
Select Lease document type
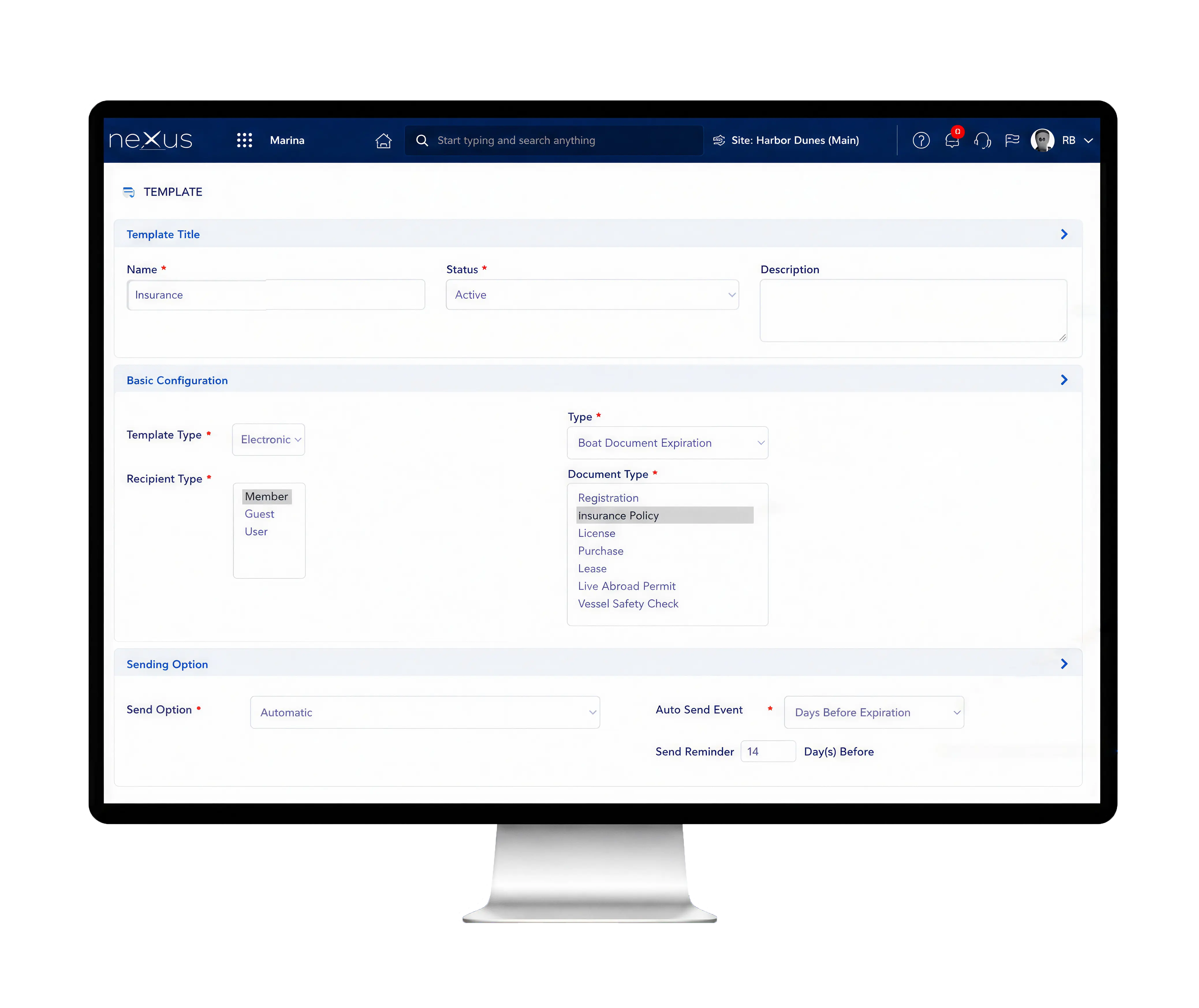[592, 568]
